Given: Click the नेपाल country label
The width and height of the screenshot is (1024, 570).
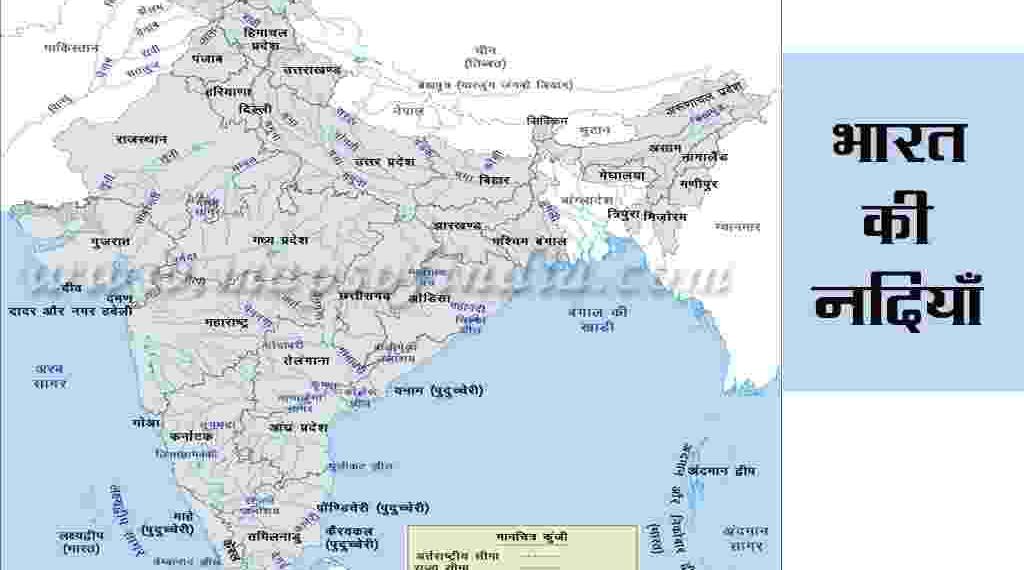Looking at the screenshot, I should 408,110.
